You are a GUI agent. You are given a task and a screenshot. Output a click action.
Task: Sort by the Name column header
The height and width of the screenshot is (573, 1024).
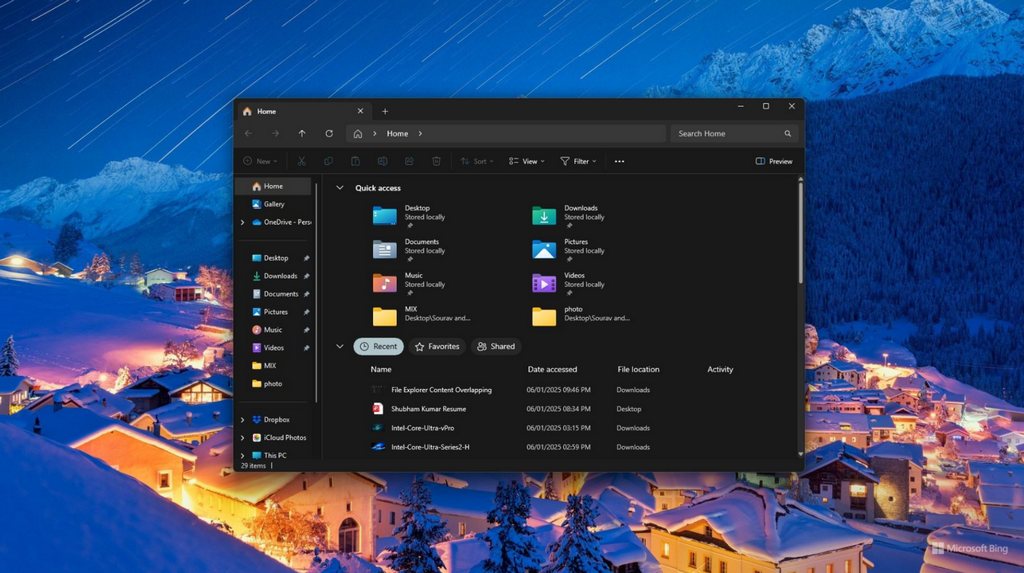click(381, 370)
